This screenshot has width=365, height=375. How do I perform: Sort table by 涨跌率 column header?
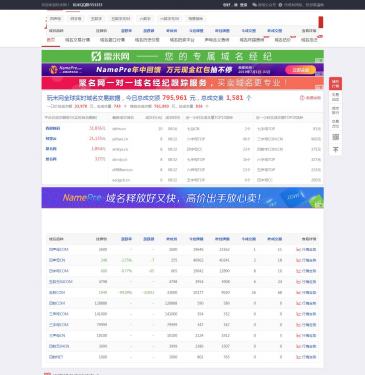point(126,239)
